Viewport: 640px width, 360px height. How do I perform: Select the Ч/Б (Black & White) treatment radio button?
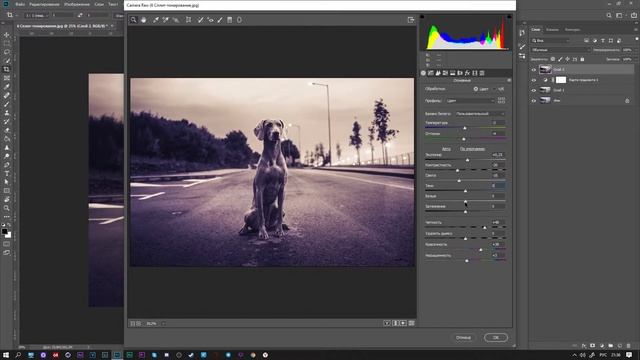point(494,89)
